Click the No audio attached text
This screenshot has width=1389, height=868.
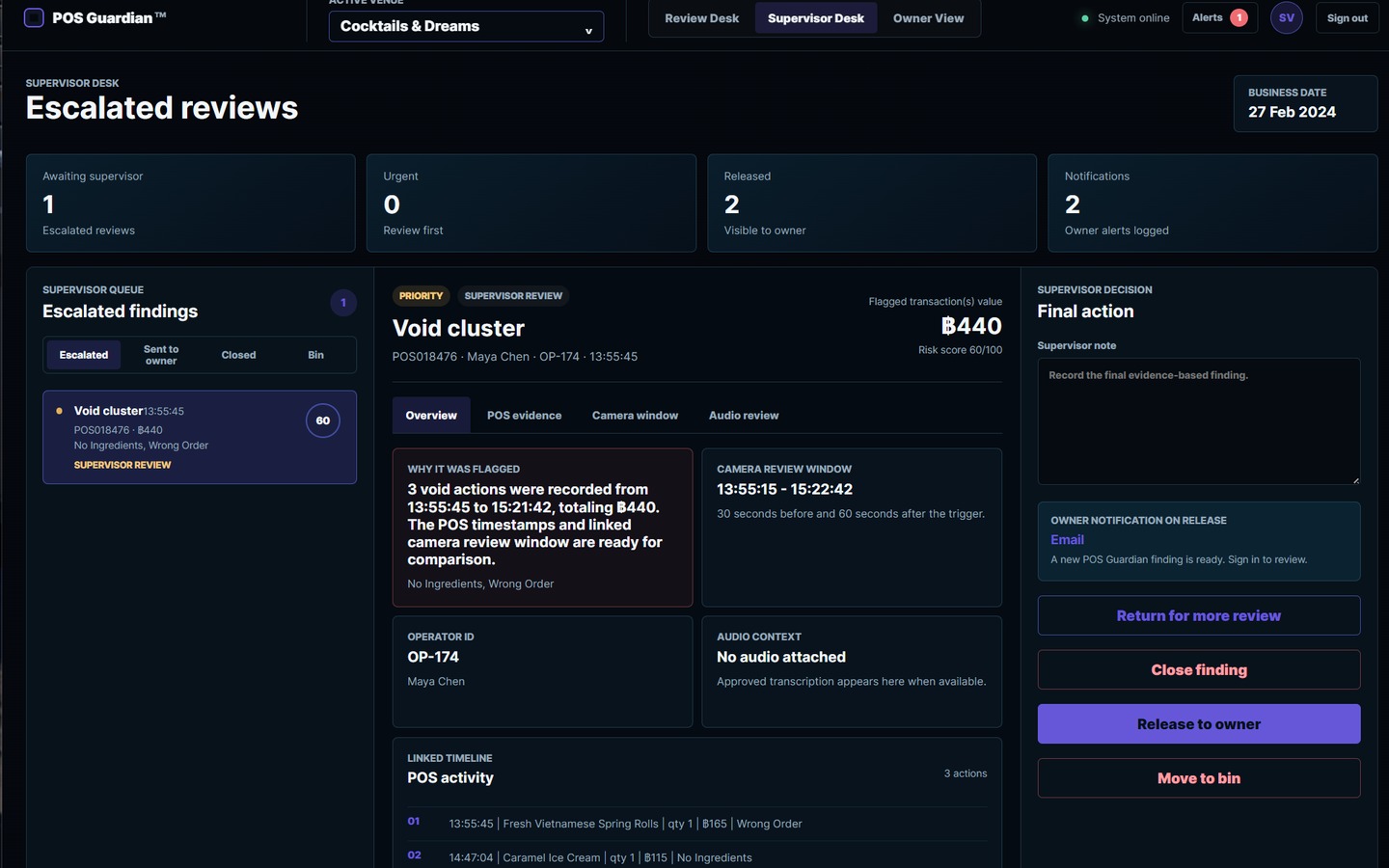pos(781,657)
